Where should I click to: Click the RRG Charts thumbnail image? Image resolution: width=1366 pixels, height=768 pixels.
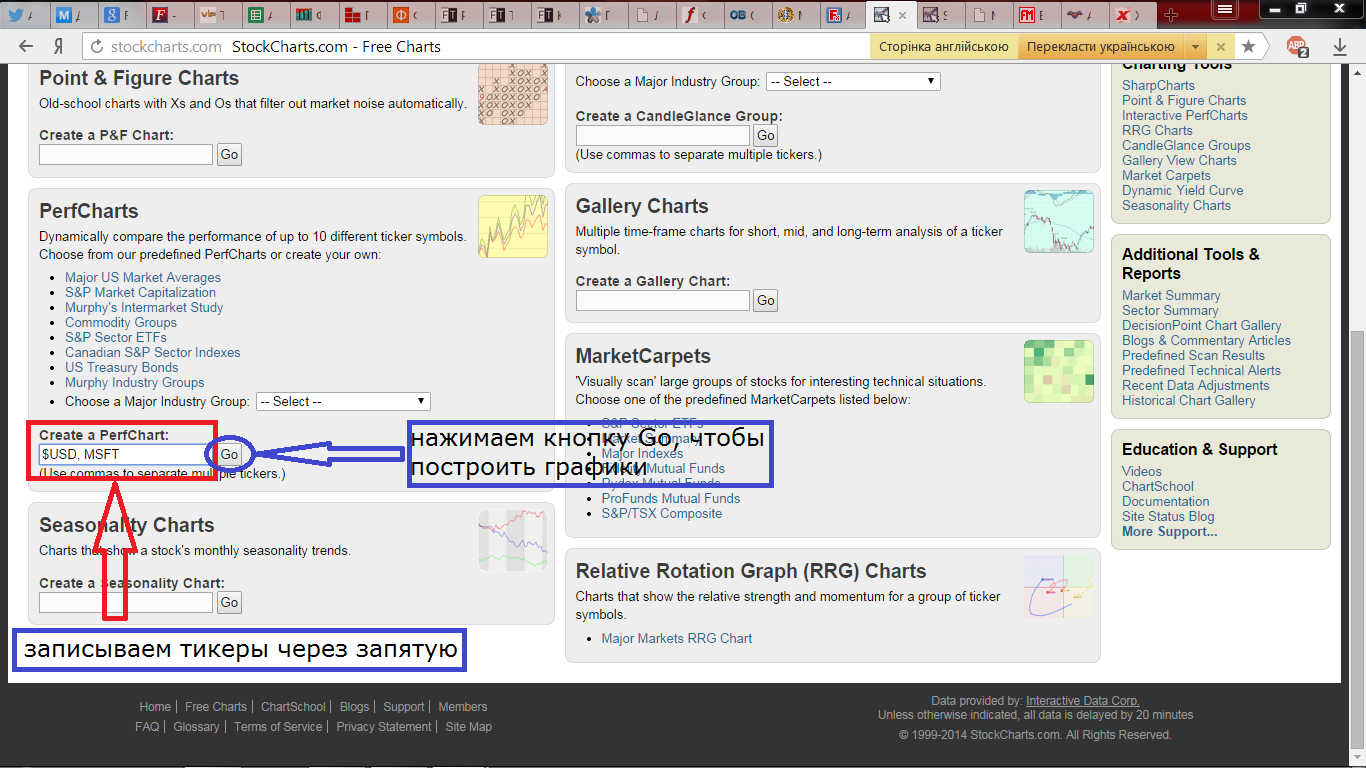point(1059,587)
